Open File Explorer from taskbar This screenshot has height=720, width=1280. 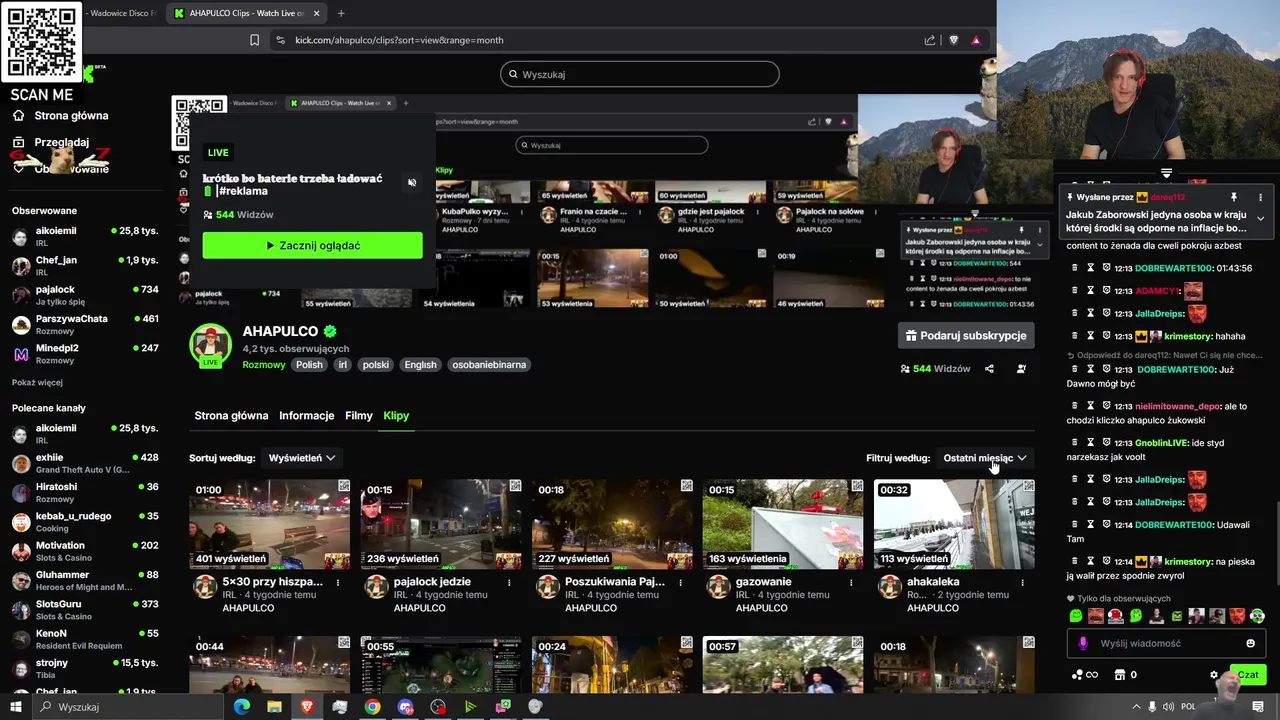tap(274, 707)
